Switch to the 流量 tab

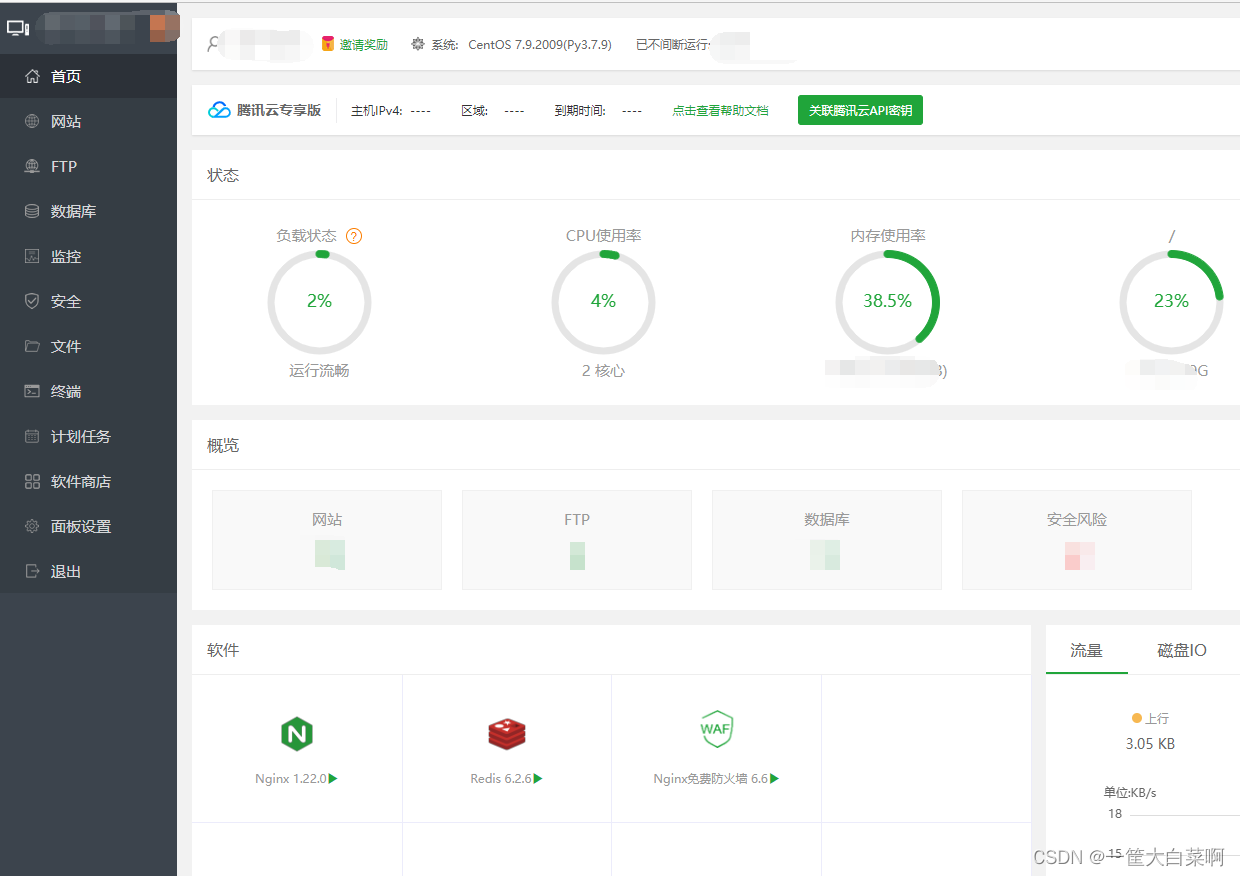click(1086, 650)
